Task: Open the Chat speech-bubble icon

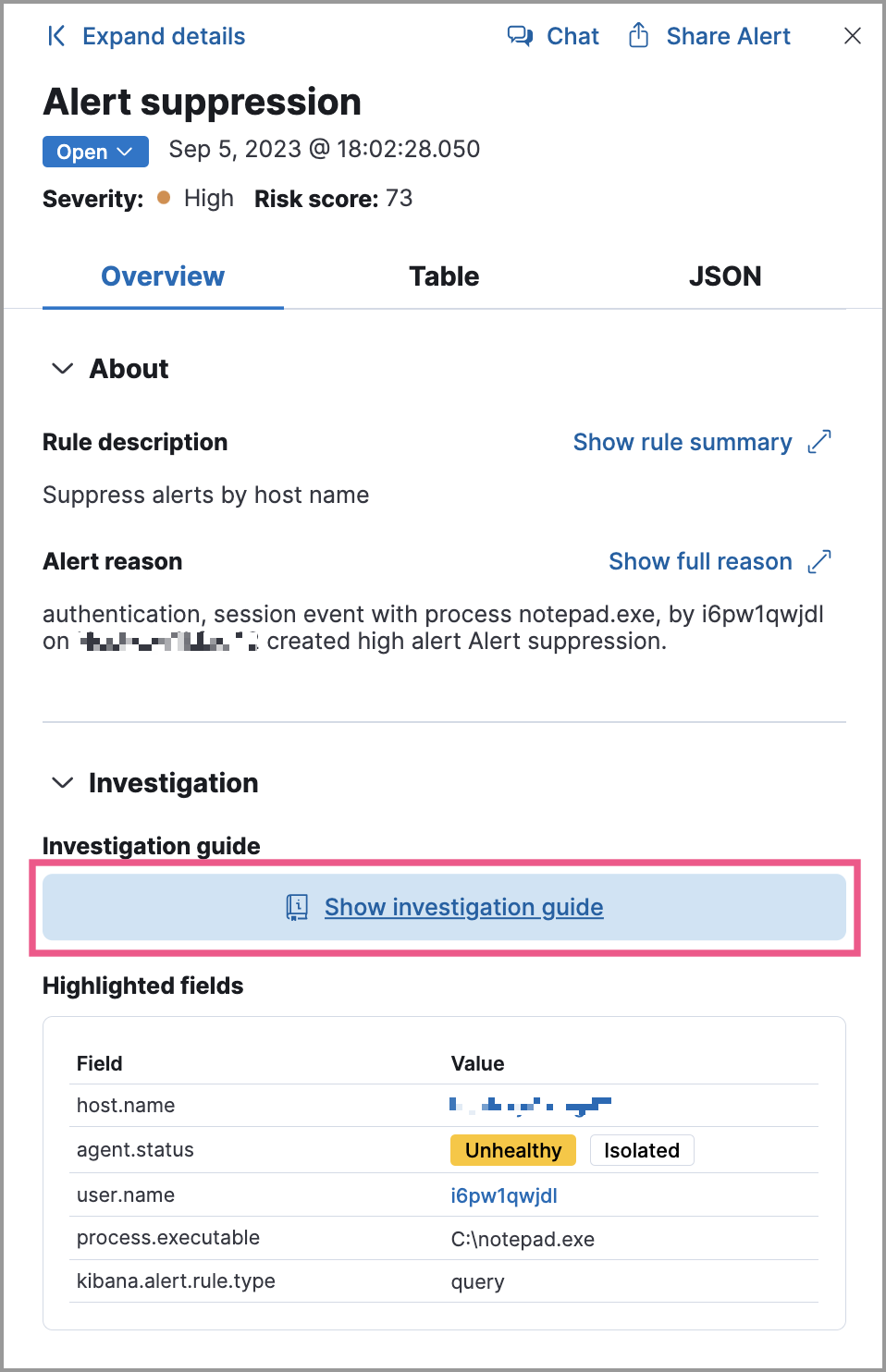Action: click(520, 36)
